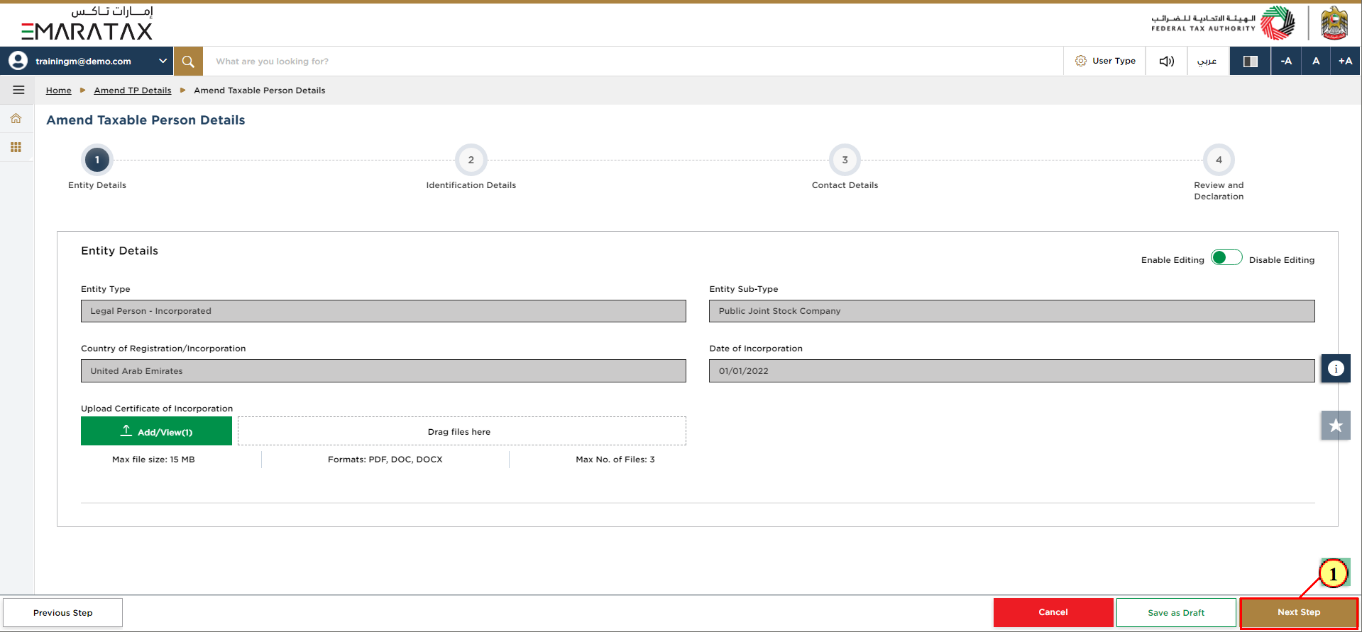This screenshot has height=632, width=1362.
Task: Click the Next Step button
Action: [x=1299, y=612]
